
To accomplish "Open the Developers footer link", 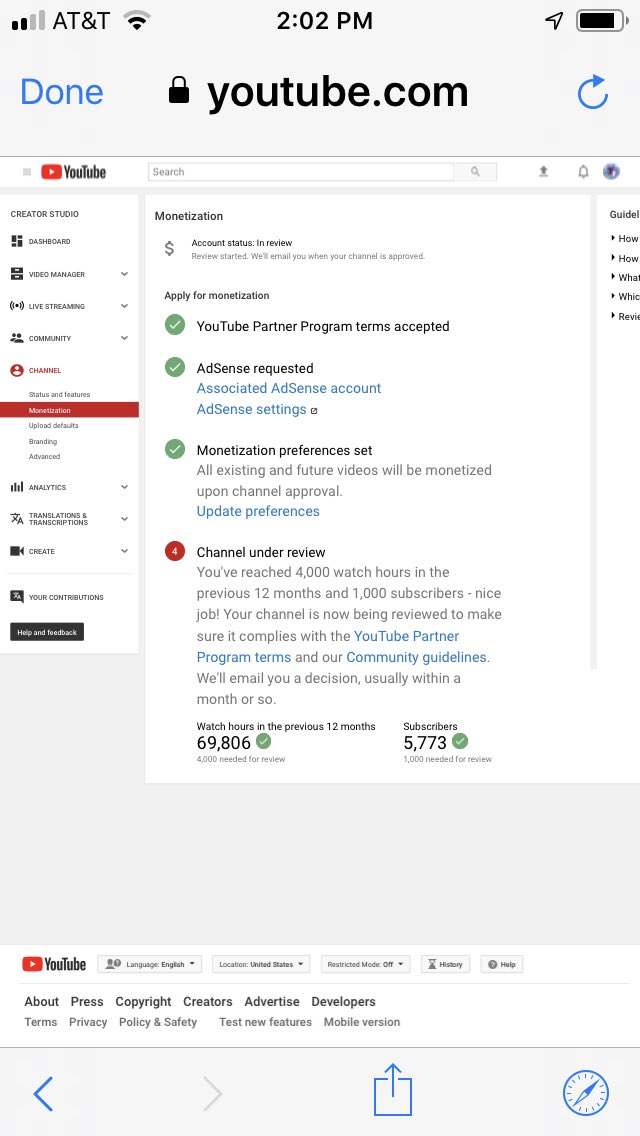I will [x=344, y=1001].
